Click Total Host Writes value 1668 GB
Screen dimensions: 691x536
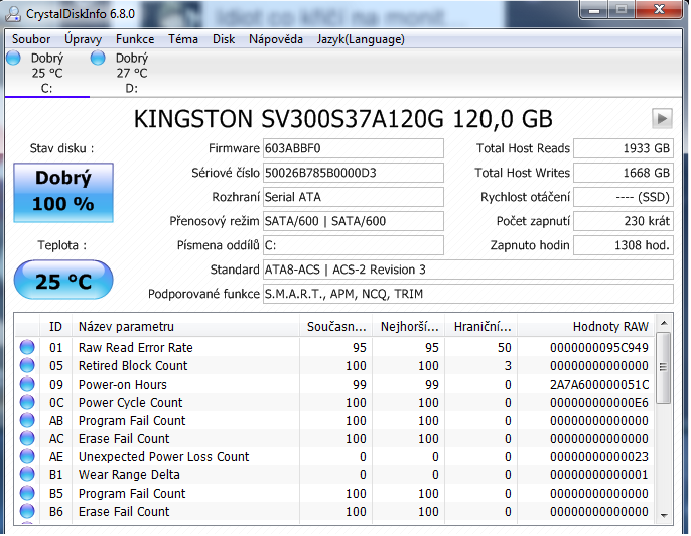[x=623, y=173]
